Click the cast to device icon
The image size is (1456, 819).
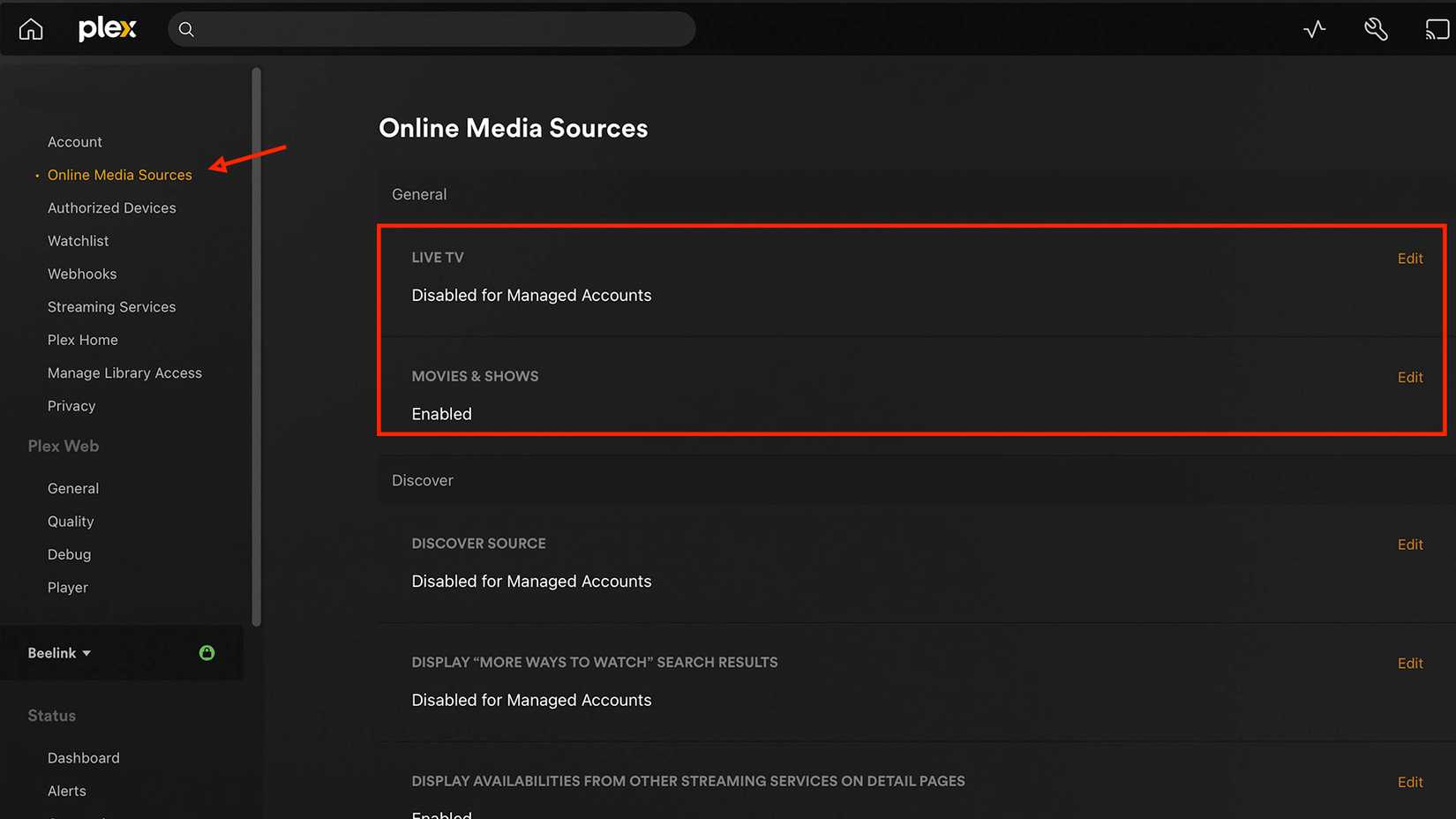pos(1437,28)
